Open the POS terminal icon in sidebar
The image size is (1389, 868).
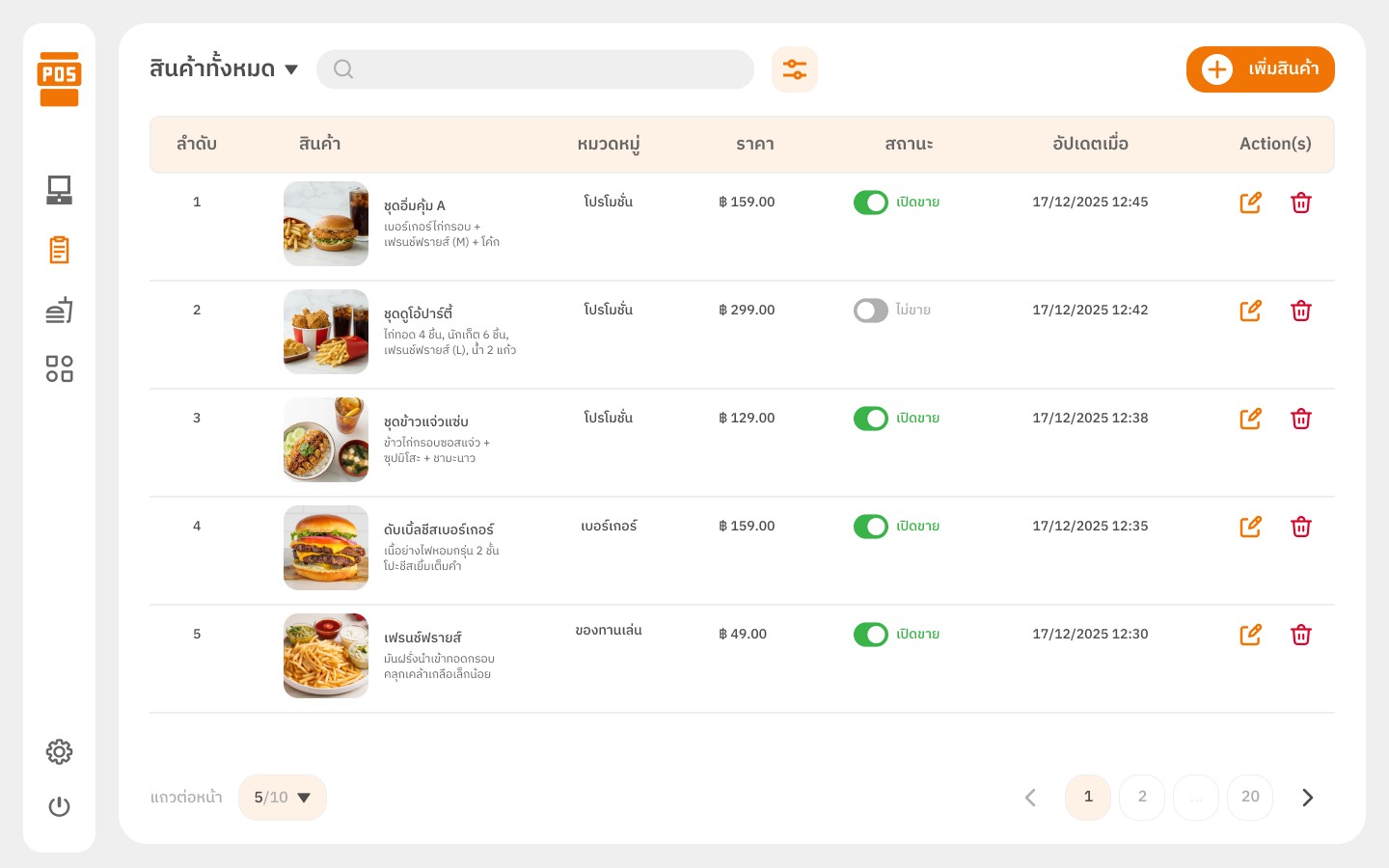(59, 190)
